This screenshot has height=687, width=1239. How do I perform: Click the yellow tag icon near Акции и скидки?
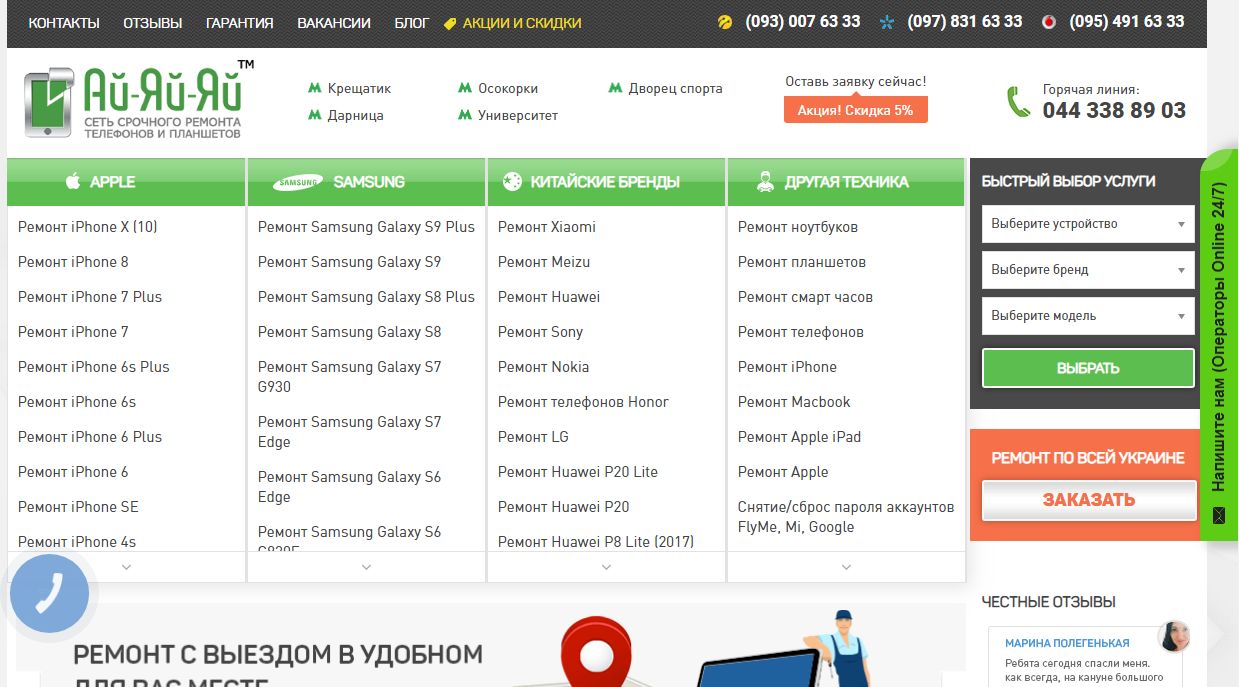point(450,23)
